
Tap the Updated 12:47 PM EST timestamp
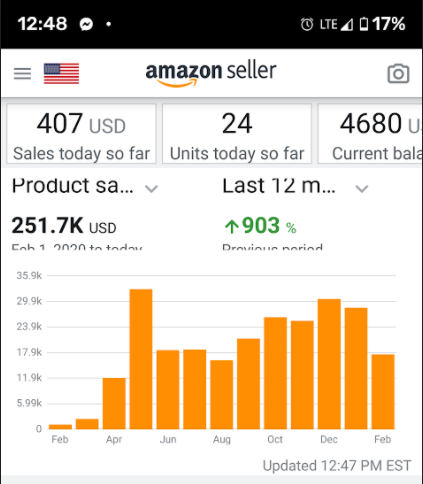(x=337, y=466)
